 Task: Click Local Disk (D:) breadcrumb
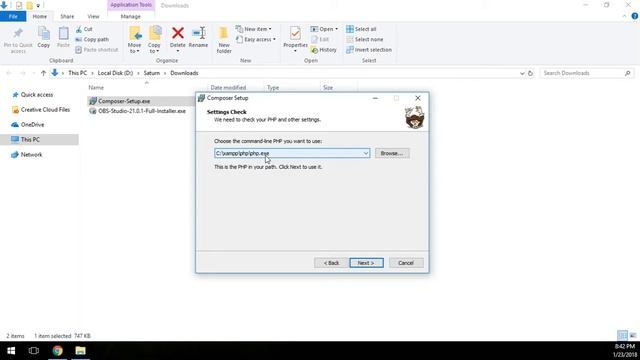(x=115, y=73)
